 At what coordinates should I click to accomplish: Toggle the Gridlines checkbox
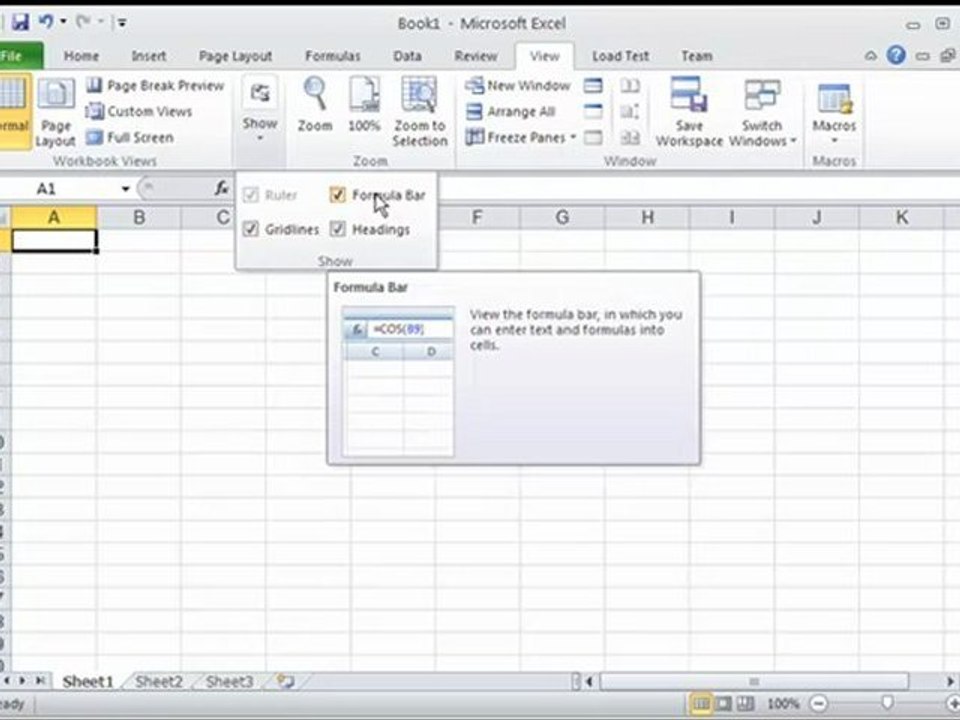(x=250, y=229)
